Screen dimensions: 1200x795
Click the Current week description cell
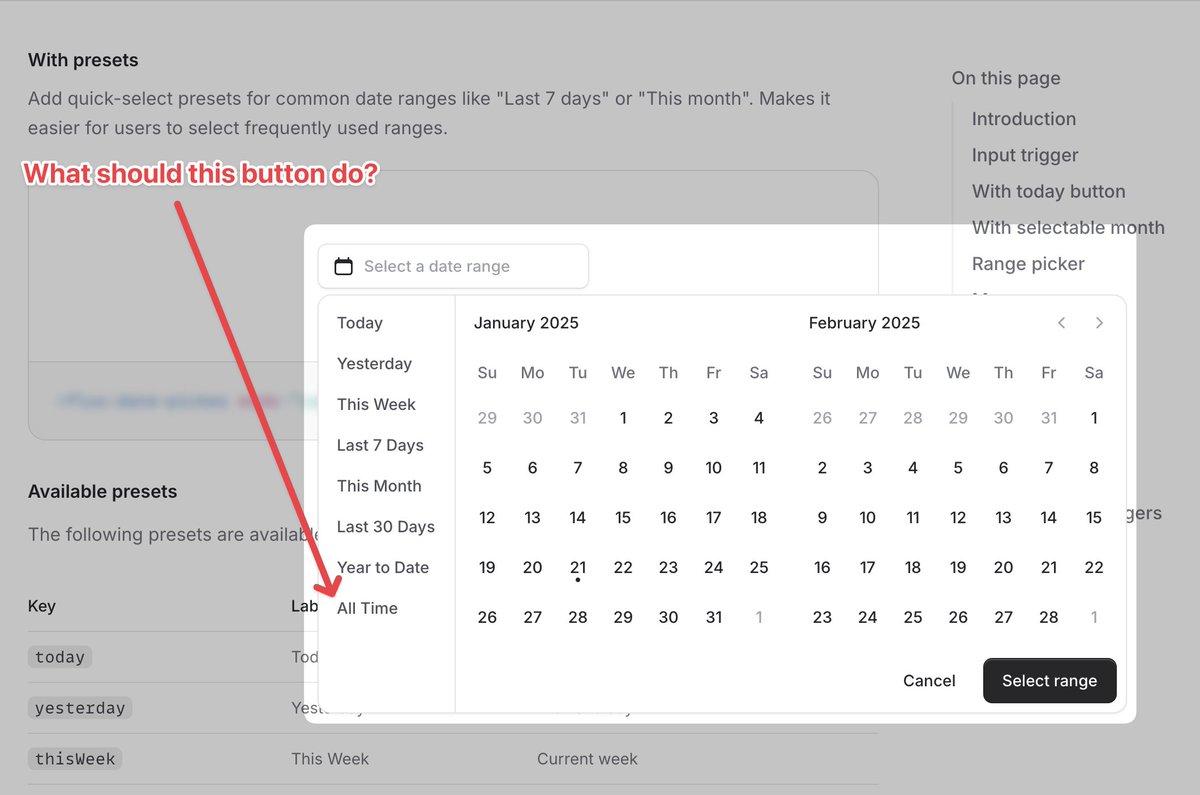pyautogui.click(x=587, y=759)
